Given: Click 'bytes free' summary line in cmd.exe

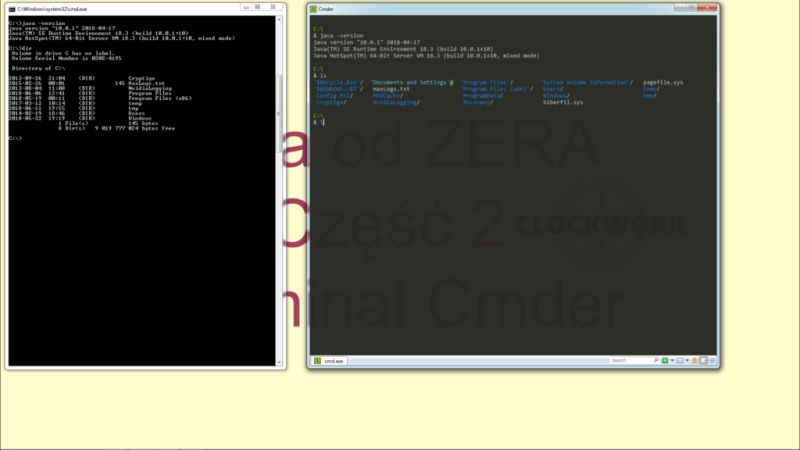Looking at the screenshot, I should 116,128.
